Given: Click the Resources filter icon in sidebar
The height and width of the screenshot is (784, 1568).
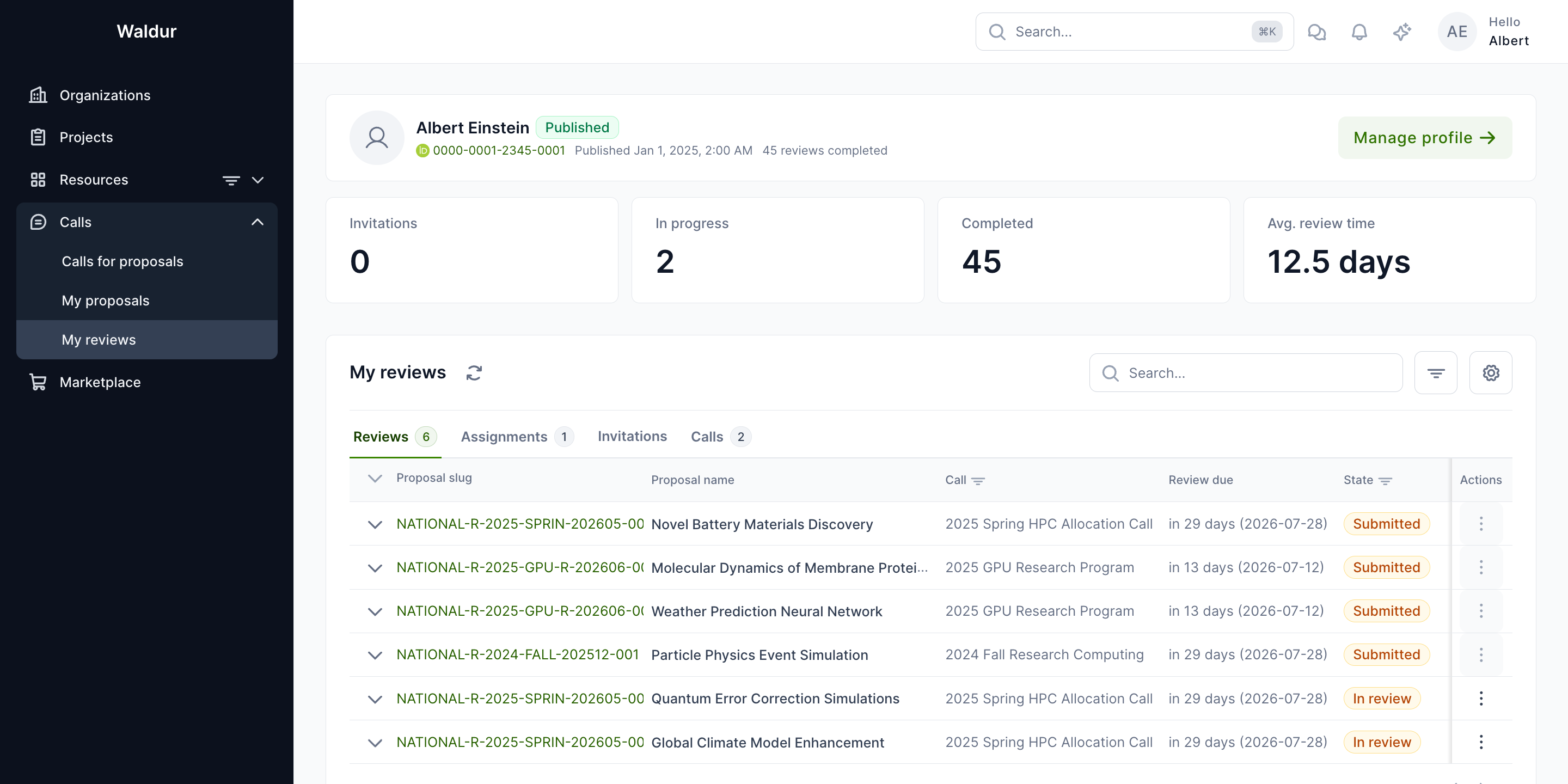Looking at the screenshot, I should (231, 180).
